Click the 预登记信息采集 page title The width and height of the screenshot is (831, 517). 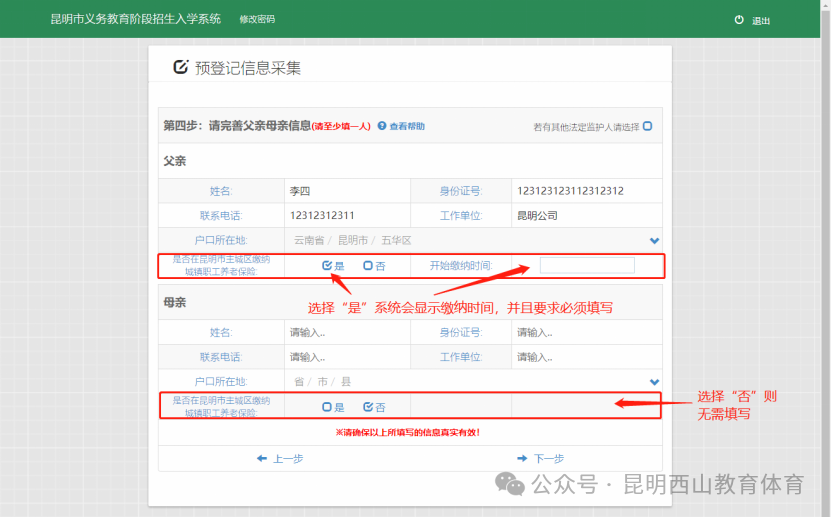click(248, 68)
